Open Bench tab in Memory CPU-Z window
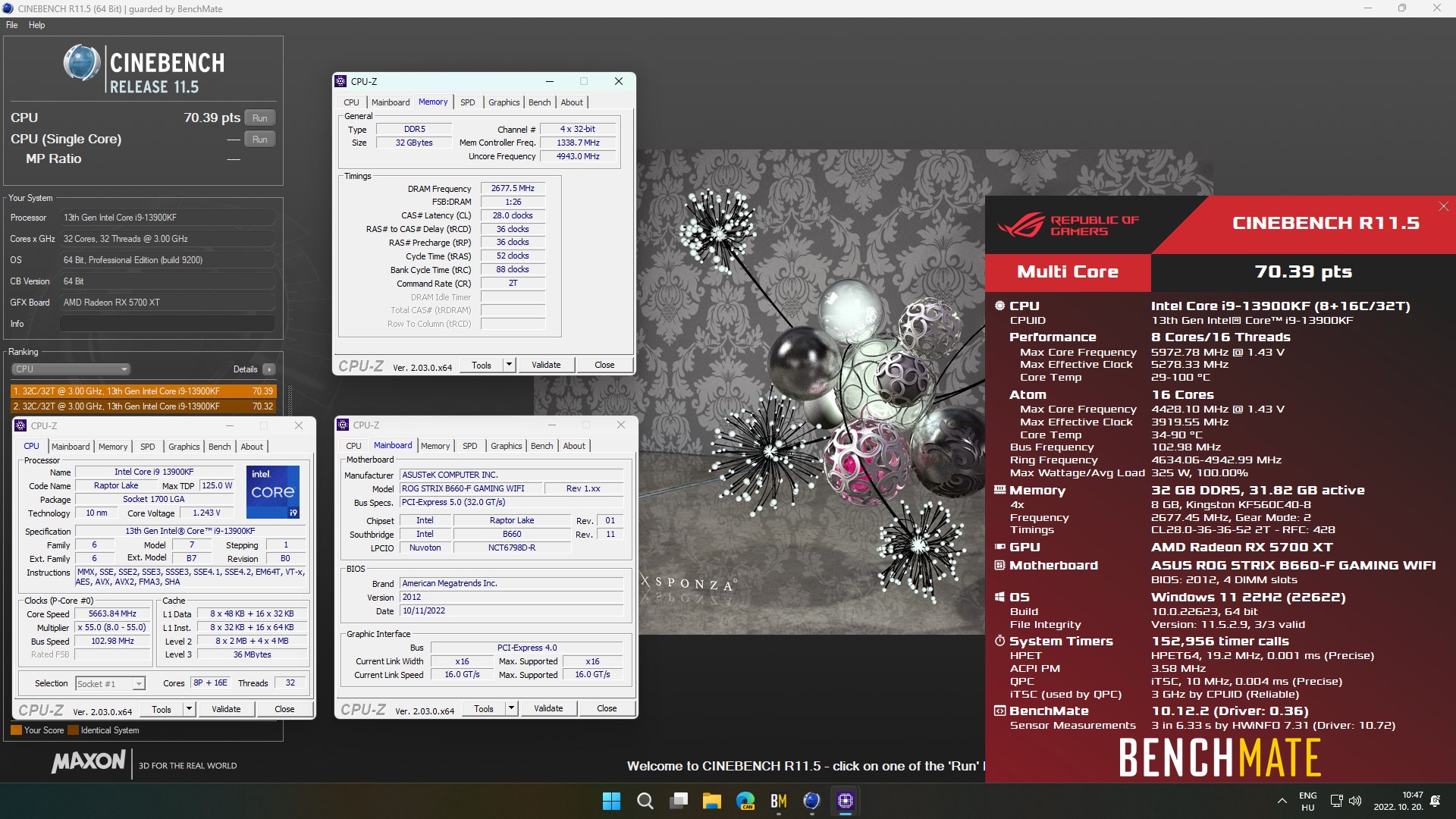The image size is (1456, 819). point(539,102)
